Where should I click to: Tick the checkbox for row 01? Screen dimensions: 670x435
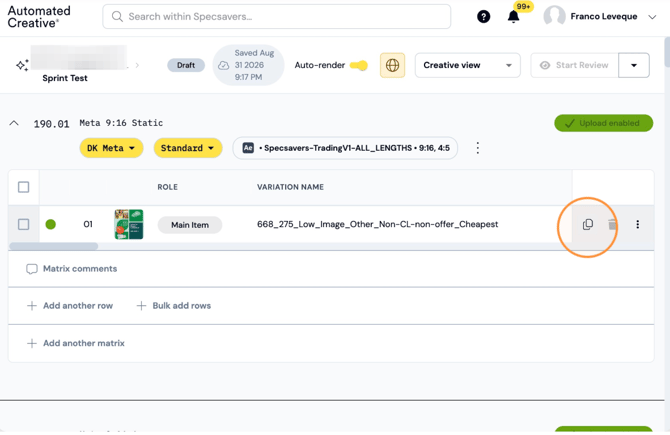tap(24, 224)
